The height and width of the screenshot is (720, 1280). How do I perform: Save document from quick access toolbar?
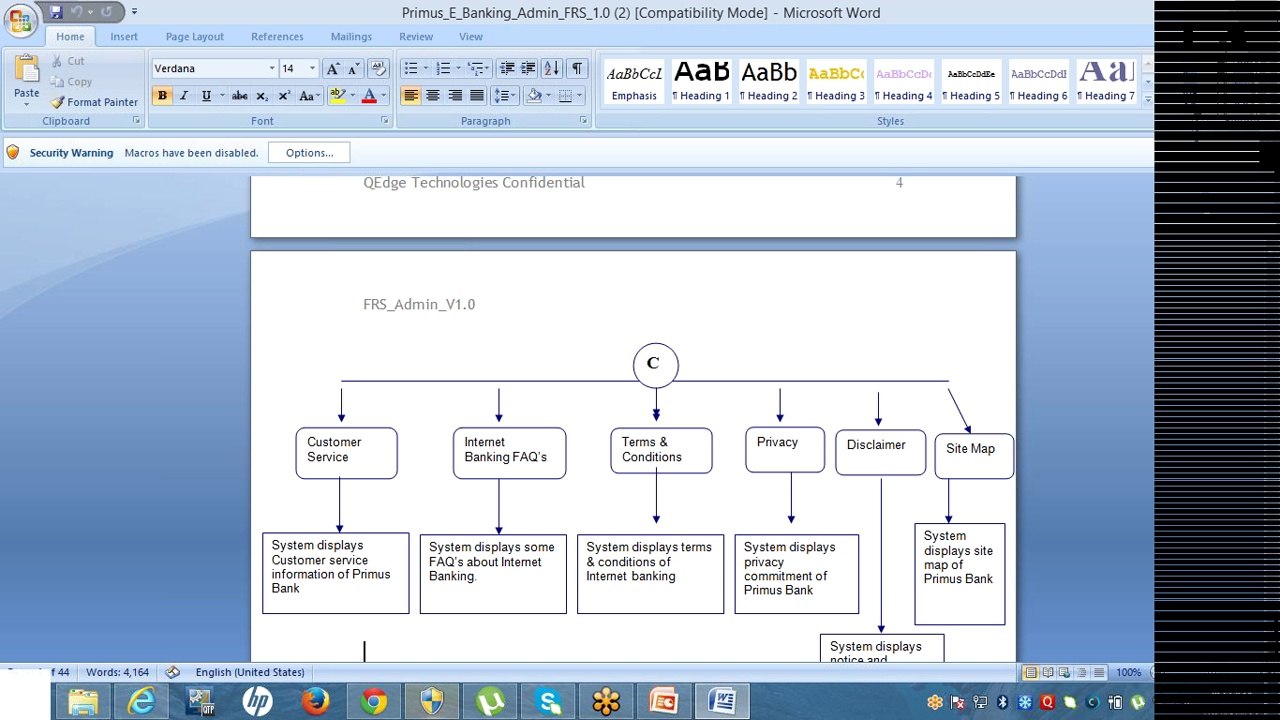pos(56,12)
